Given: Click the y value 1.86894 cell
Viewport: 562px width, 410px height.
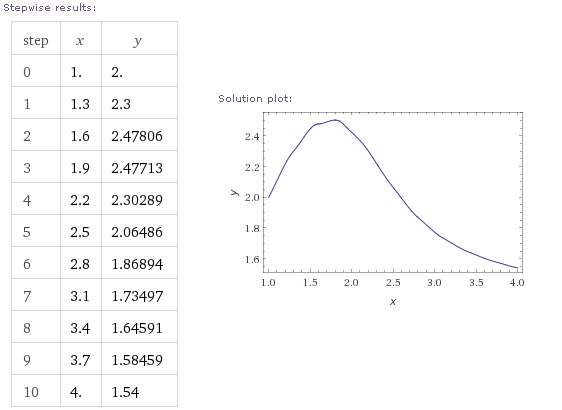Looking at the screenshot, I should pos(139,264).
